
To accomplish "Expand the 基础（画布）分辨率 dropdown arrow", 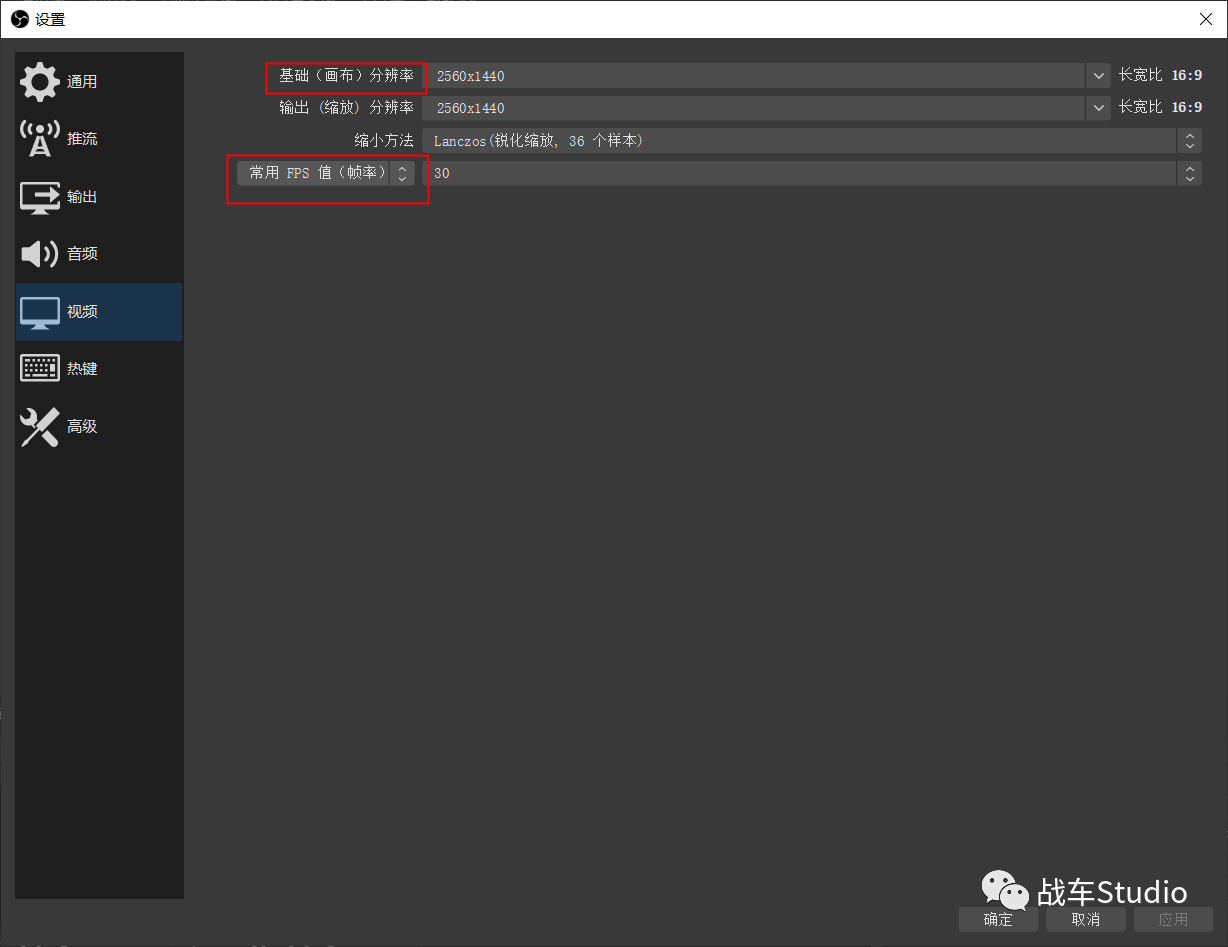I will [1098, 76].
